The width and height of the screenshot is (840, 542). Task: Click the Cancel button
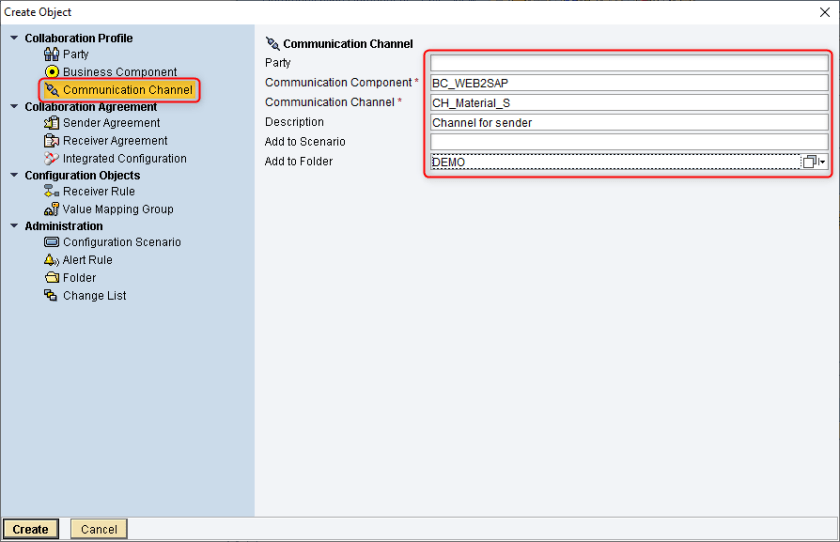[99, 529]
